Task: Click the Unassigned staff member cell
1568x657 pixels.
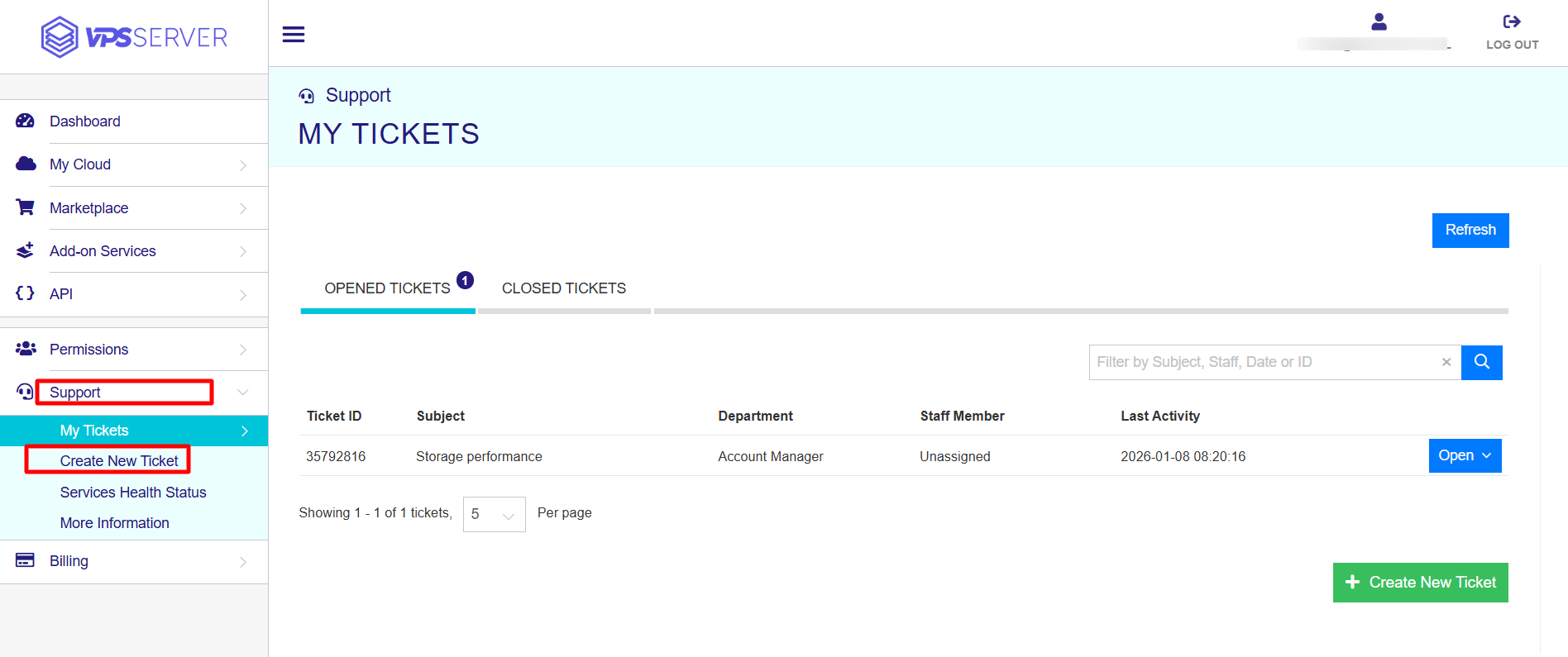Action: click(x=955, y=456)
